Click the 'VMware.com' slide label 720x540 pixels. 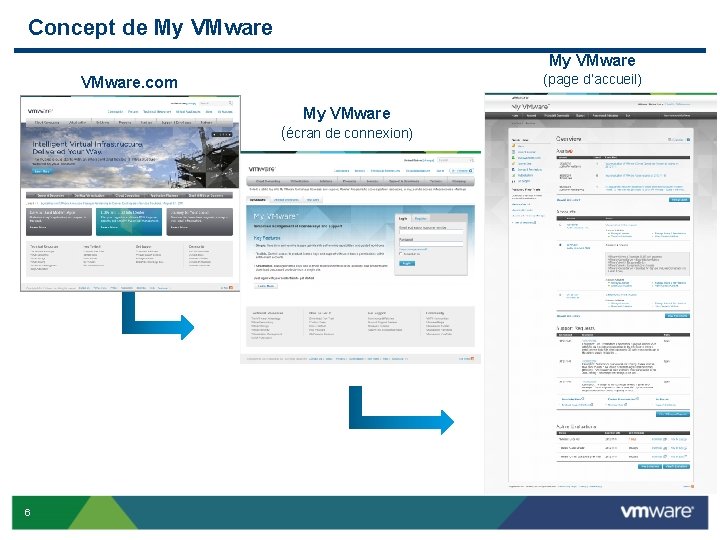click(129, 82)
